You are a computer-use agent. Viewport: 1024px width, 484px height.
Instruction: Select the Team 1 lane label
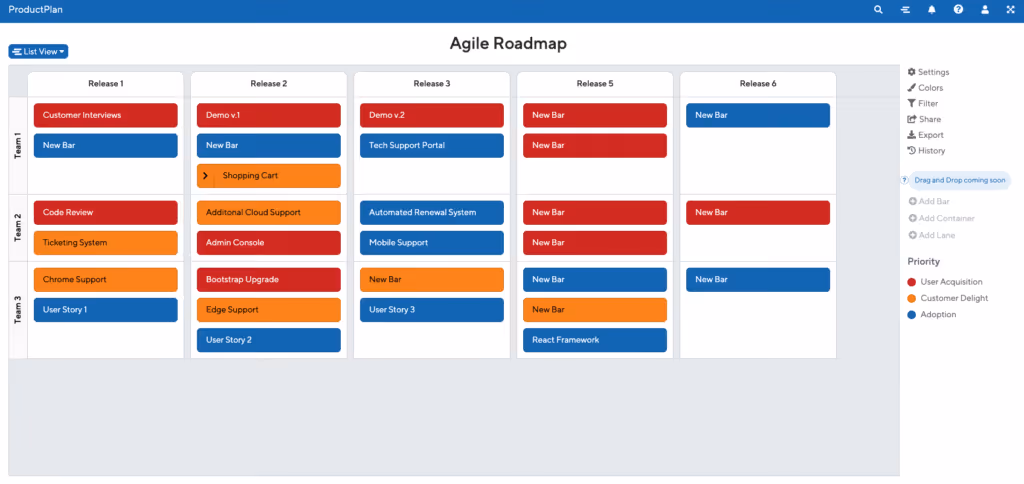pyautogui.click(x=18, y=146)
